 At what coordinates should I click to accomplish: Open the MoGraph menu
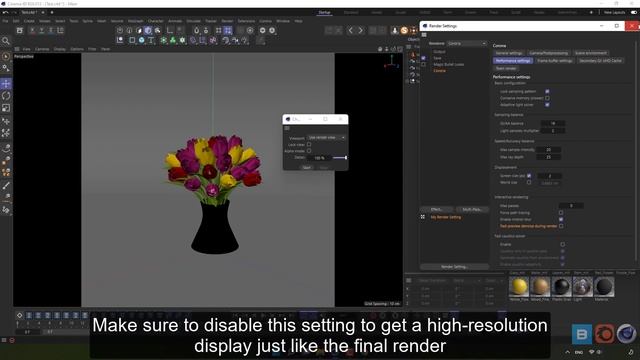136,21
